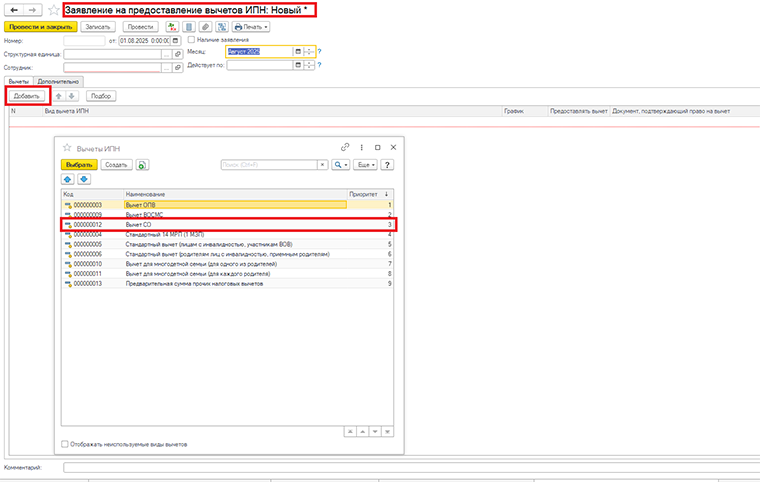760x482 pixels.
Task: Click the yellow Выбрать button
Action: (79, 165)
